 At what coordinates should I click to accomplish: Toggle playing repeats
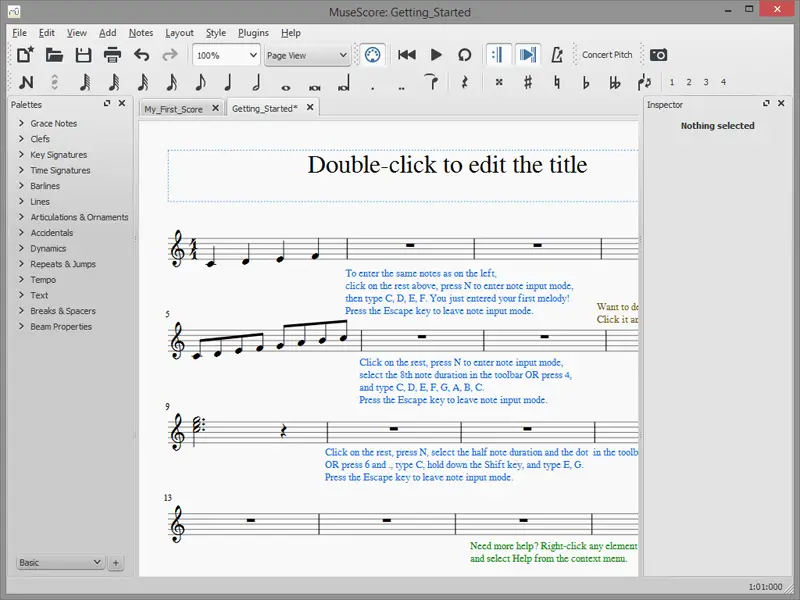pos(498,55)
